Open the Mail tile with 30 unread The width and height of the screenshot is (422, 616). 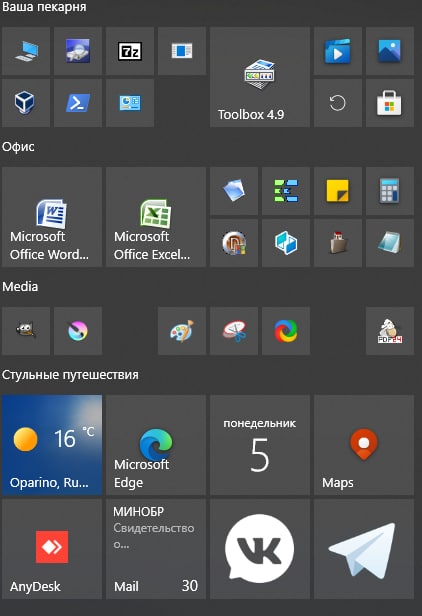(156, 549)
